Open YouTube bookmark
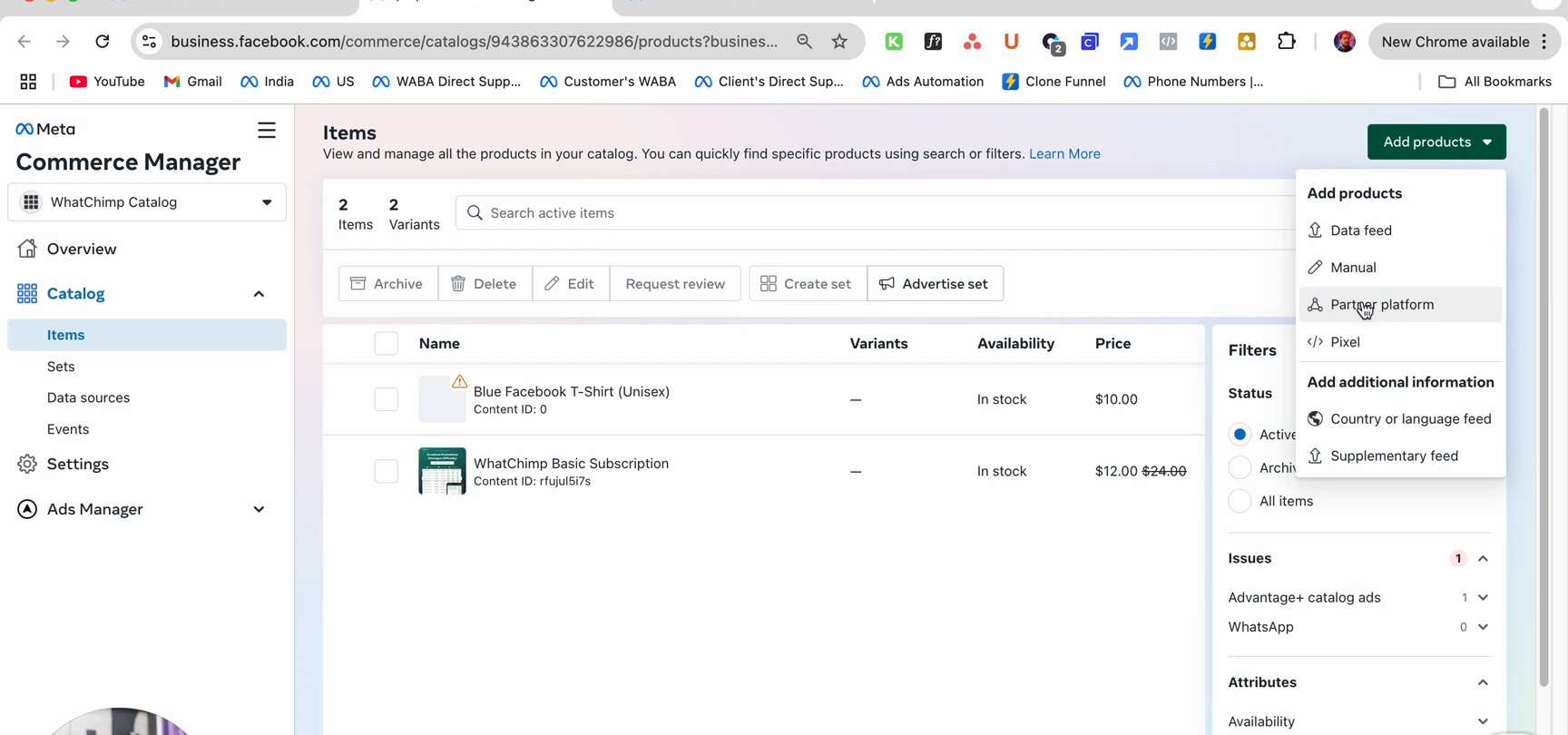This screenshot has height=735, width=1568. [107, 82]
